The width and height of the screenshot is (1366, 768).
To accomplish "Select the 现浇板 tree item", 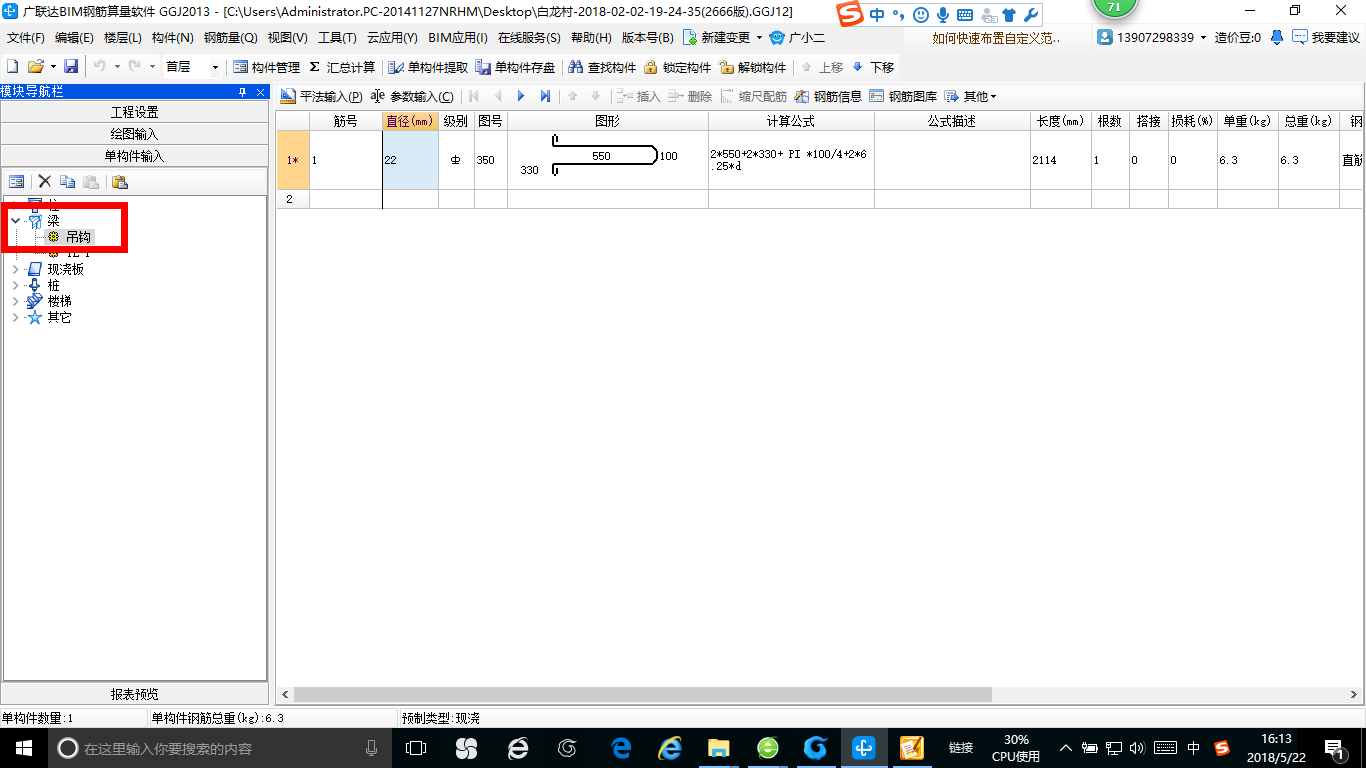I will (65, 269).
